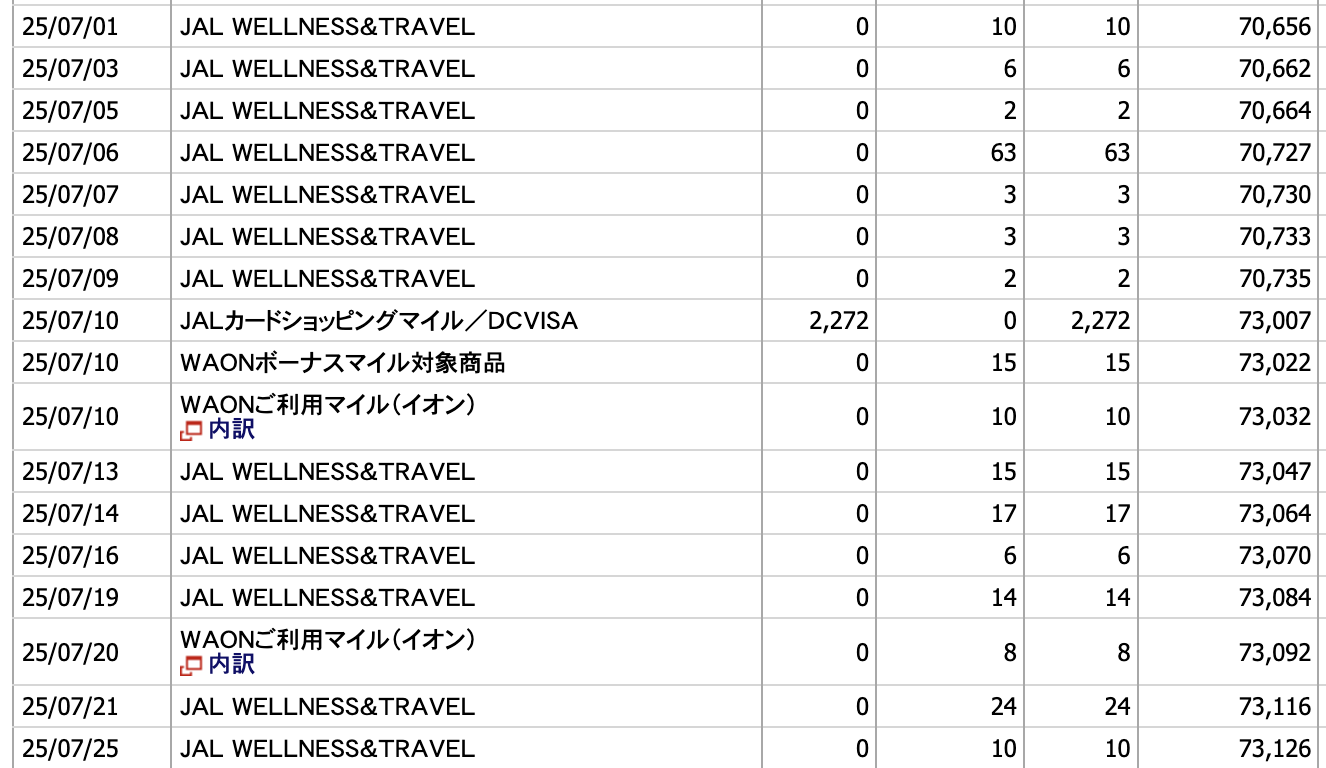This screenshot has width=1326, height=768.
Task: Select the JALカードショッピングマイル/DCVISA entry
Action: coord(379,321)
